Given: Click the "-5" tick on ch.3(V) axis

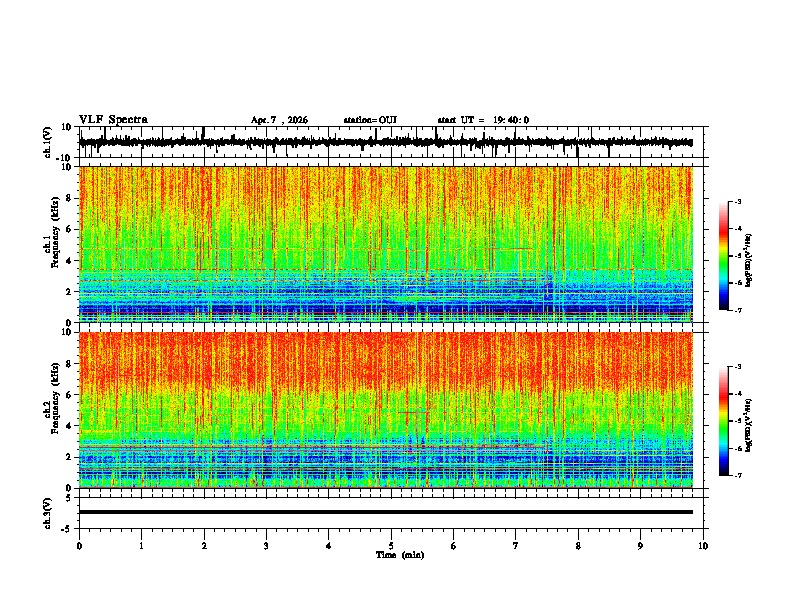Looking at the screenshot, I should tap(67, 529).
